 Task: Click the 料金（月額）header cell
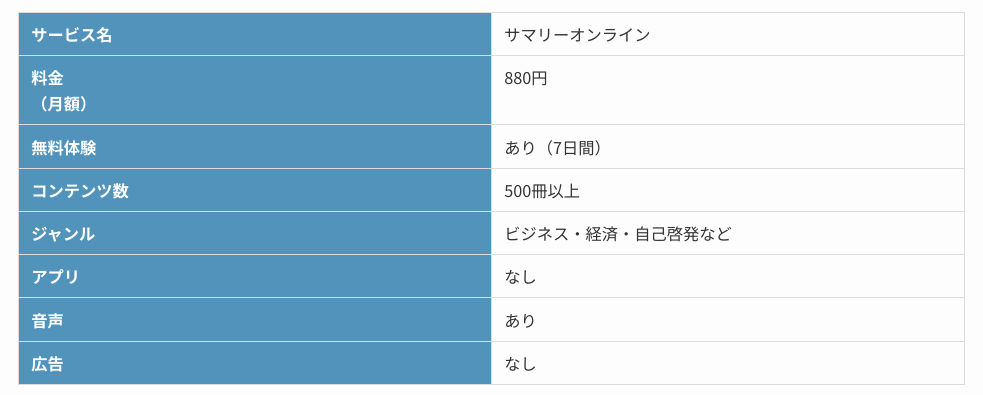[255, 90]
